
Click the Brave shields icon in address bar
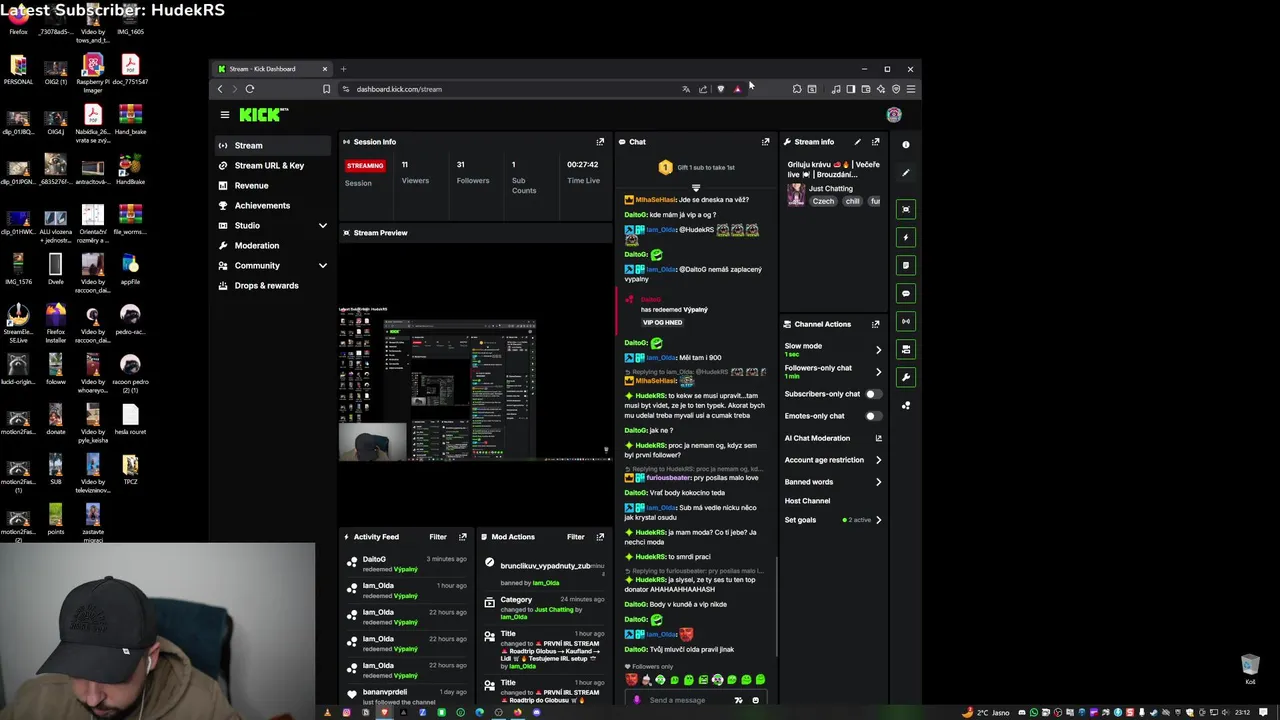721,89
